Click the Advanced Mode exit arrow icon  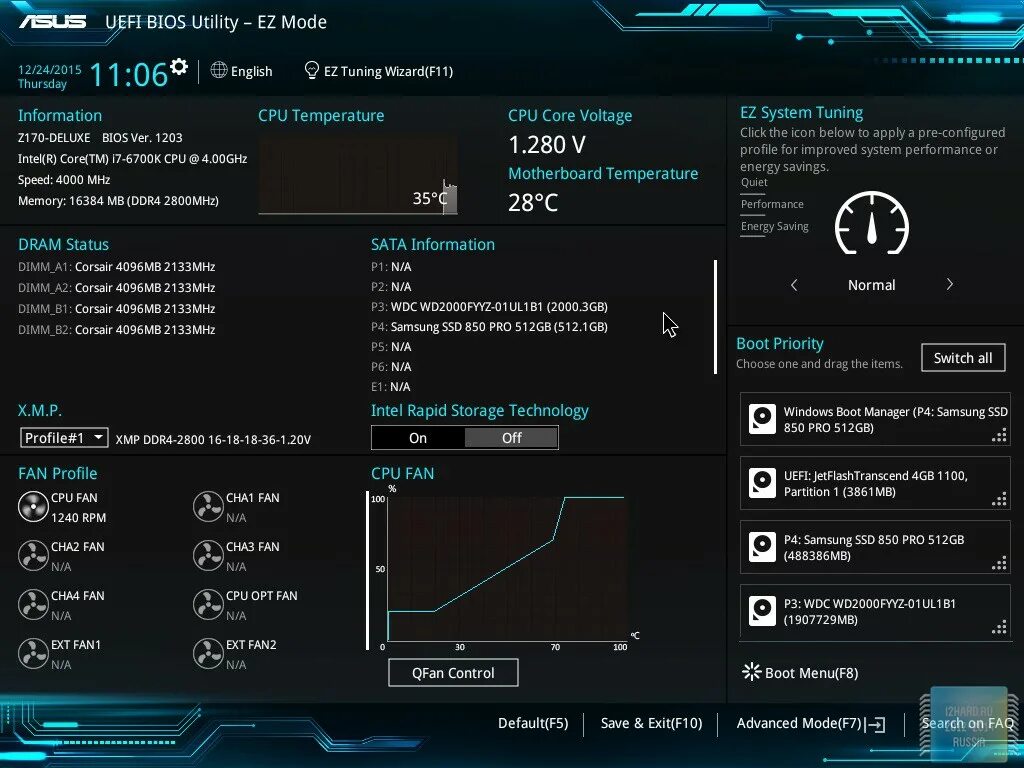pyautogui.click(x=876, y=724)
